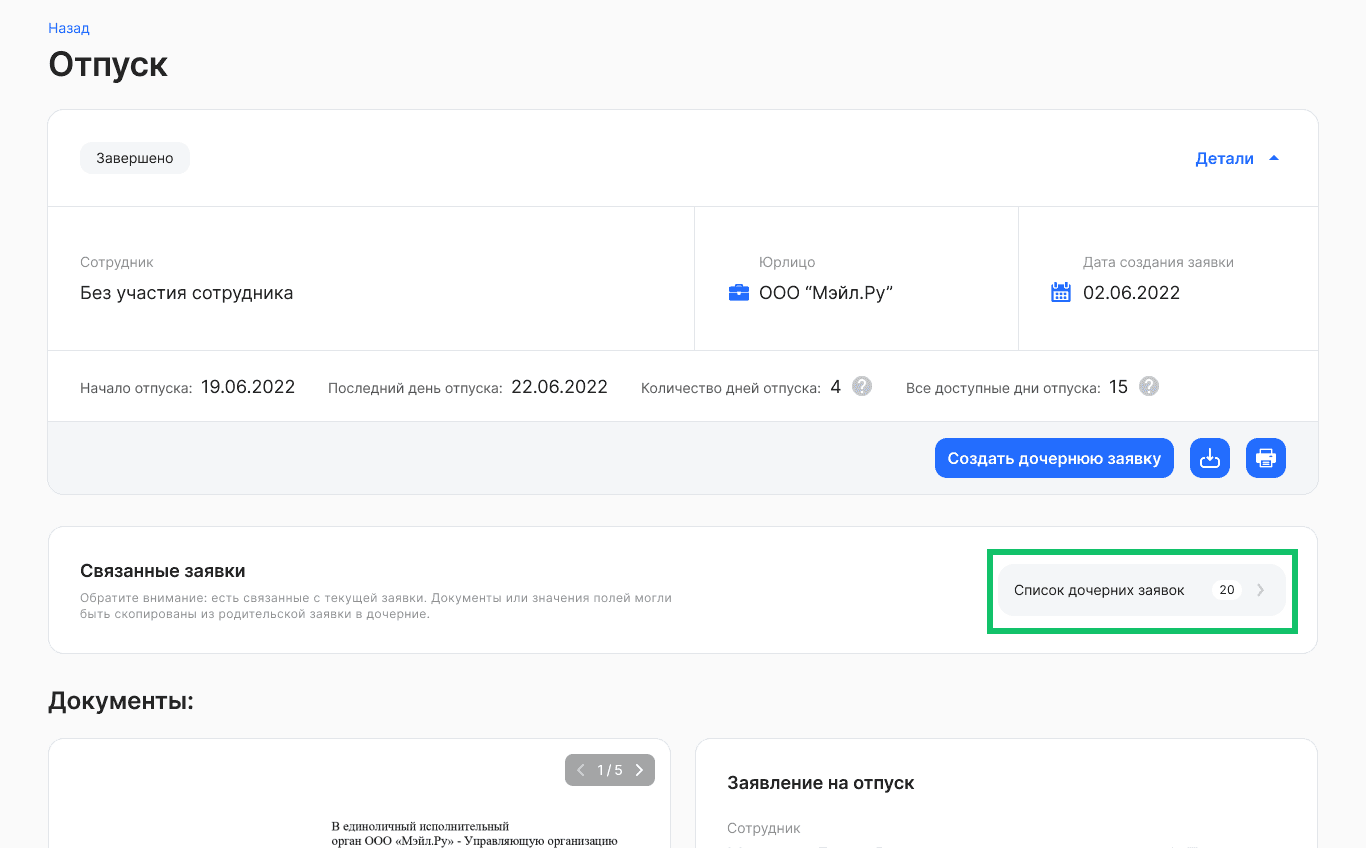Print the request using the printer icon

pyautogui.click(x=1266, y=458)
